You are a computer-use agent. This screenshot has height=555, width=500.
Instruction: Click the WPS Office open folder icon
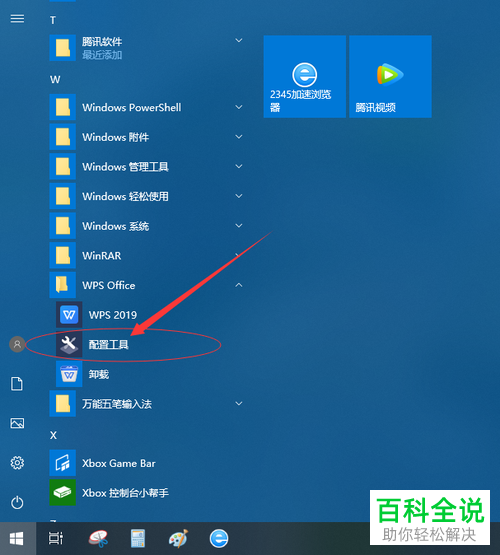coord(63,285)
